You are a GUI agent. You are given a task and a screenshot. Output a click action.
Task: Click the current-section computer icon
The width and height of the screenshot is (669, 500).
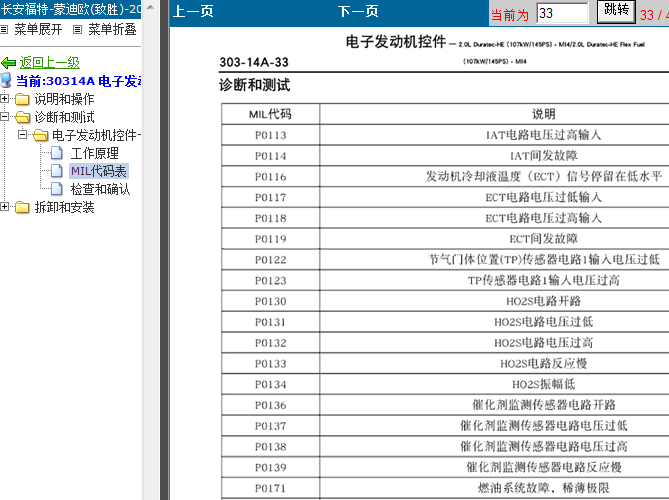pos(6,81)
